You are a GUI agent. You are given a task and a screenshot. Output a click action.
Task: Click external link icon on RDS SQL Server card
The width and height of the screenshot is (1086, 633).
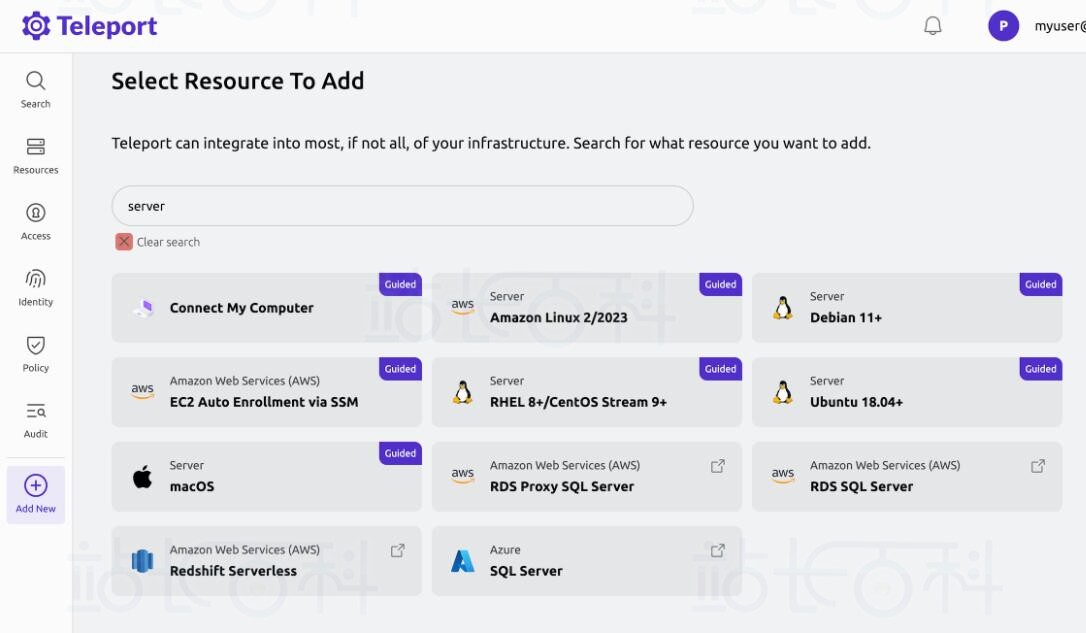click(1038, 466)
